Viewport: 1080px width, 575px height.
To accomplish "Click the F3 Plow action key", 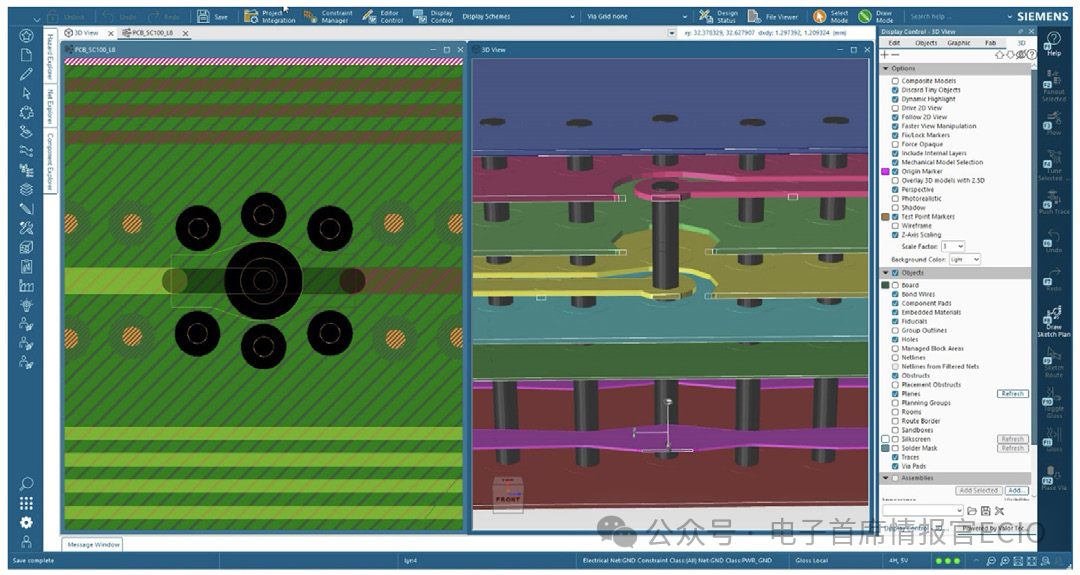I will point(1053,125).
